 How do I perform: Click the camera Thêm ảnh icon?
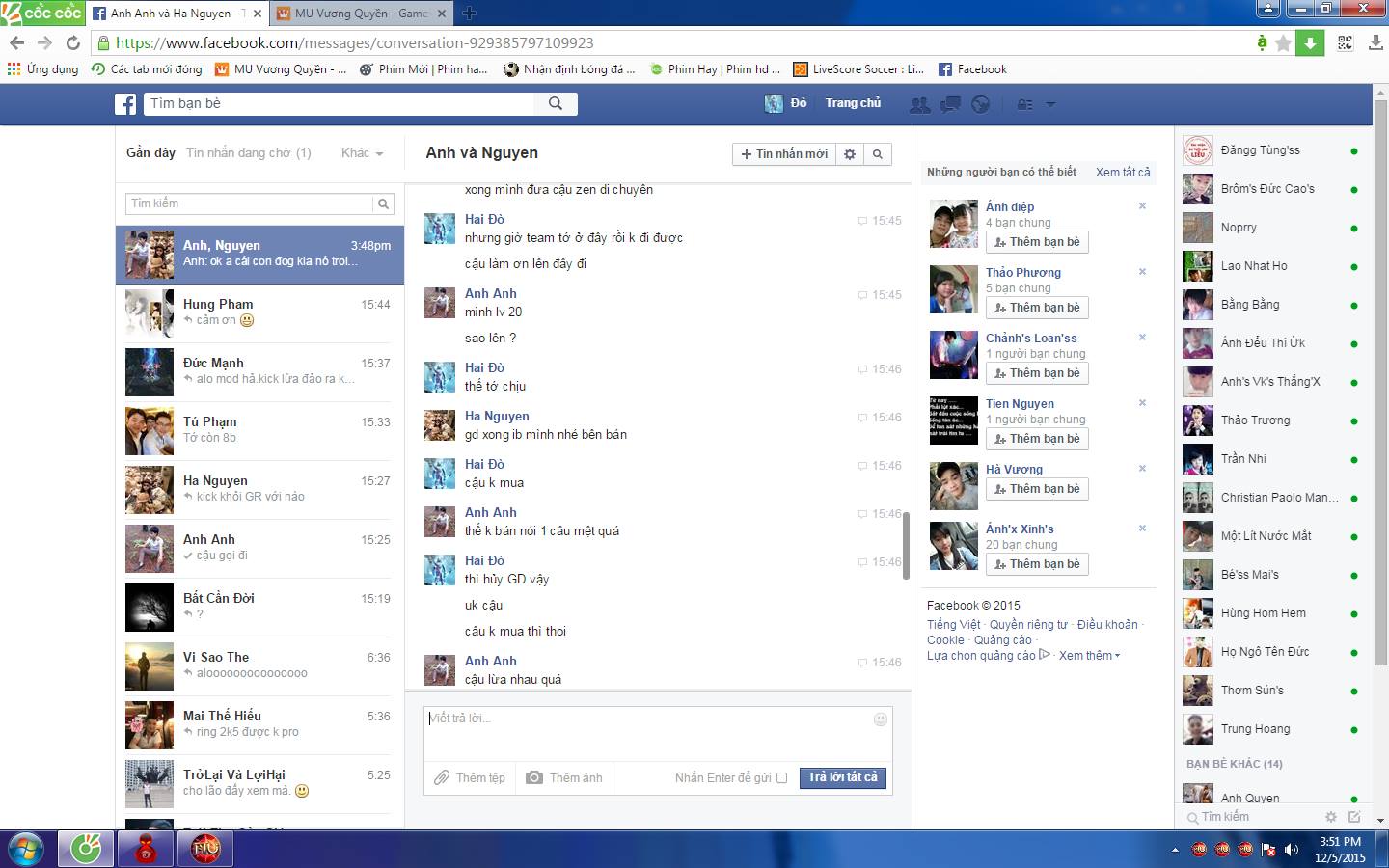coord(534,777)
